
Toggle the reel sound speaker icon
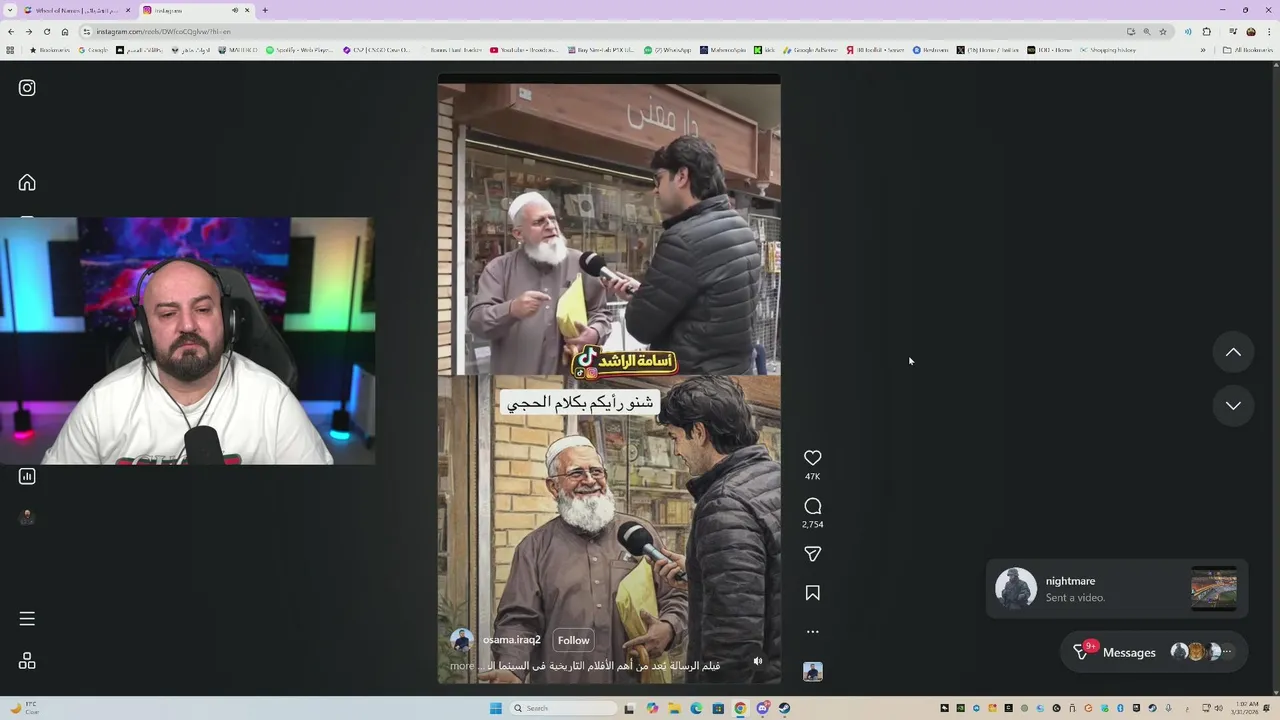click(757, 661)
